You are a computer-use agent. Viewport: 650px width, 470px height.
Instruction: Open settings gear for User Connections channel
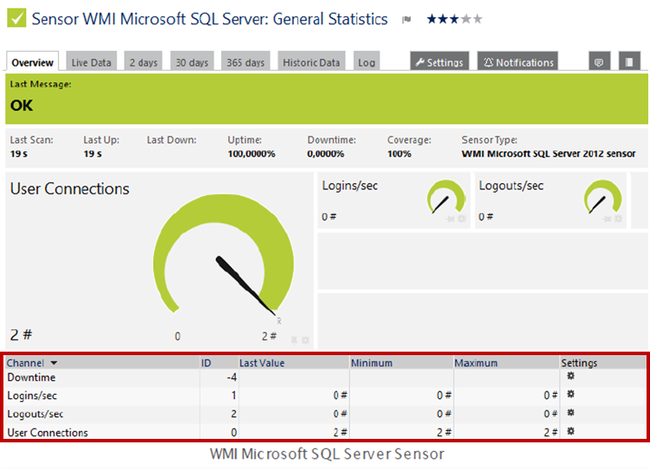pos(571,431)
